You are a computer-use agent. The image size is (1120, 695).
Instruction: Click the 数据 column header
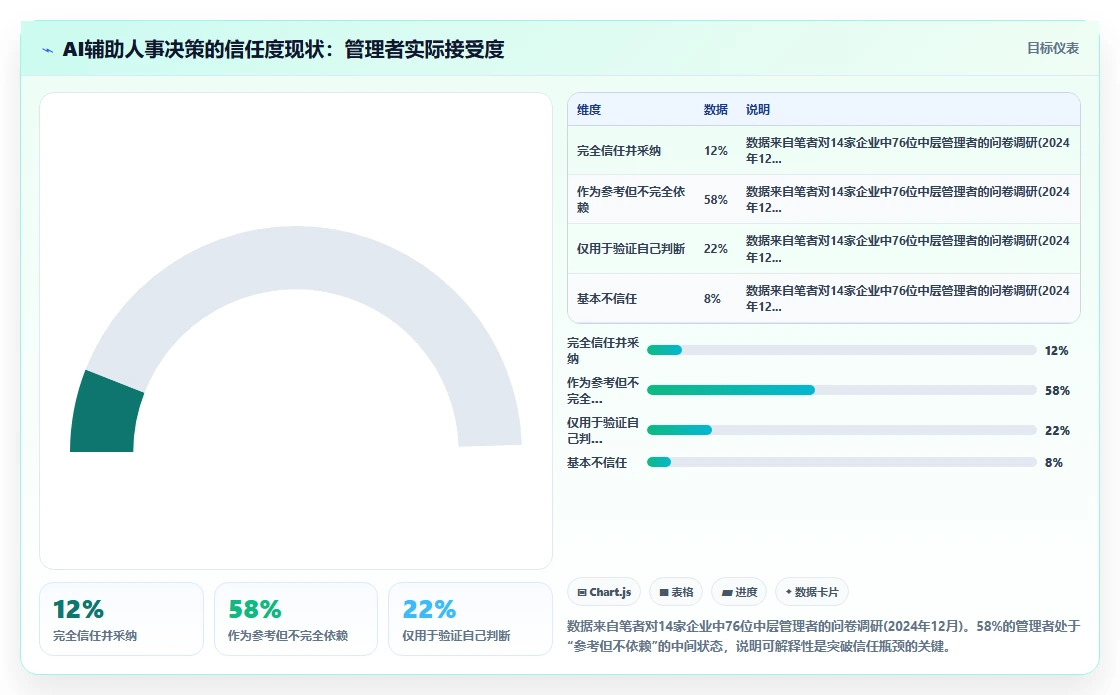715,109
